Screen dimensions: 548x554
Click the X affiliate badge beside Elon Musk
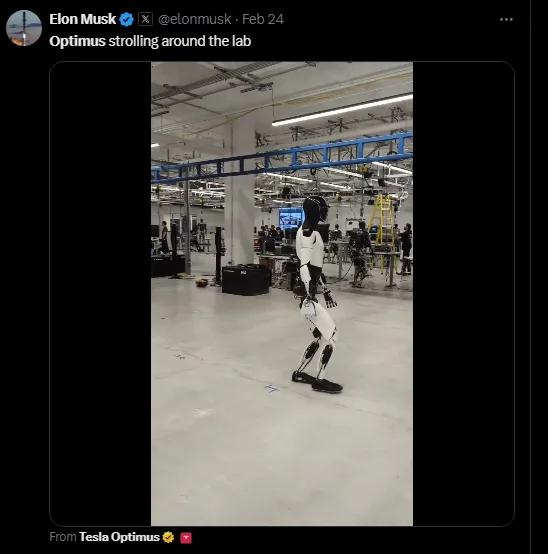coord(145,19)
